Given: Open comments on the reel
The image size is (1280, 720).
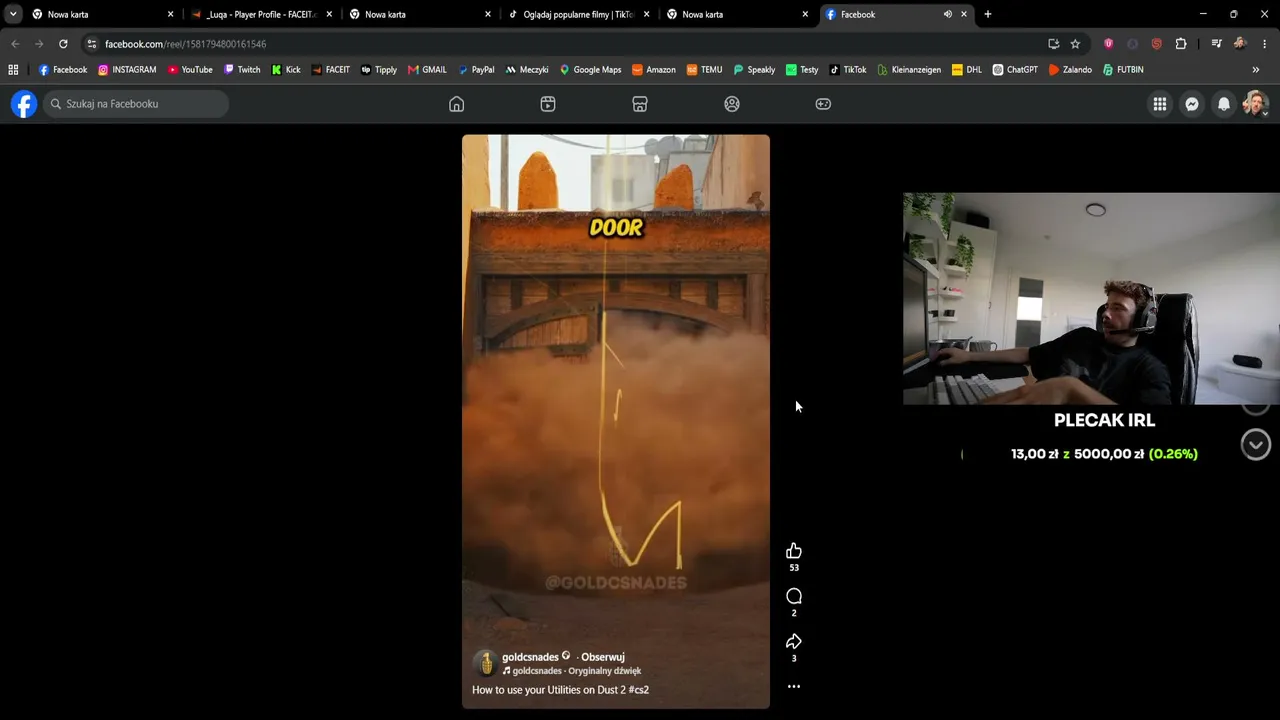Looking at the screenshot, I should coord(794,596).
